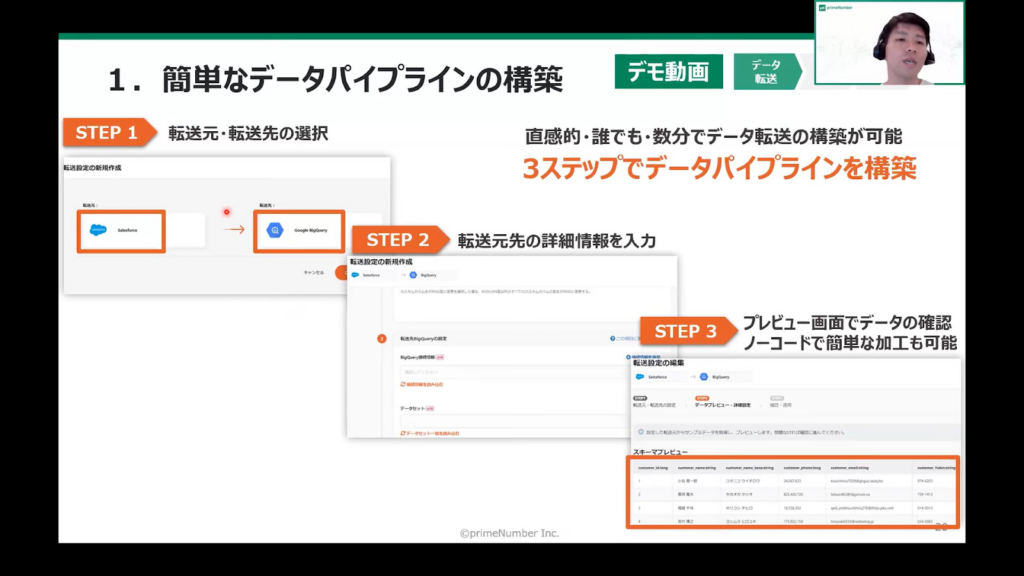
Task: Switch to the データプレビュー・詳細設定 step tab
Action: click(x=722, y=404)
